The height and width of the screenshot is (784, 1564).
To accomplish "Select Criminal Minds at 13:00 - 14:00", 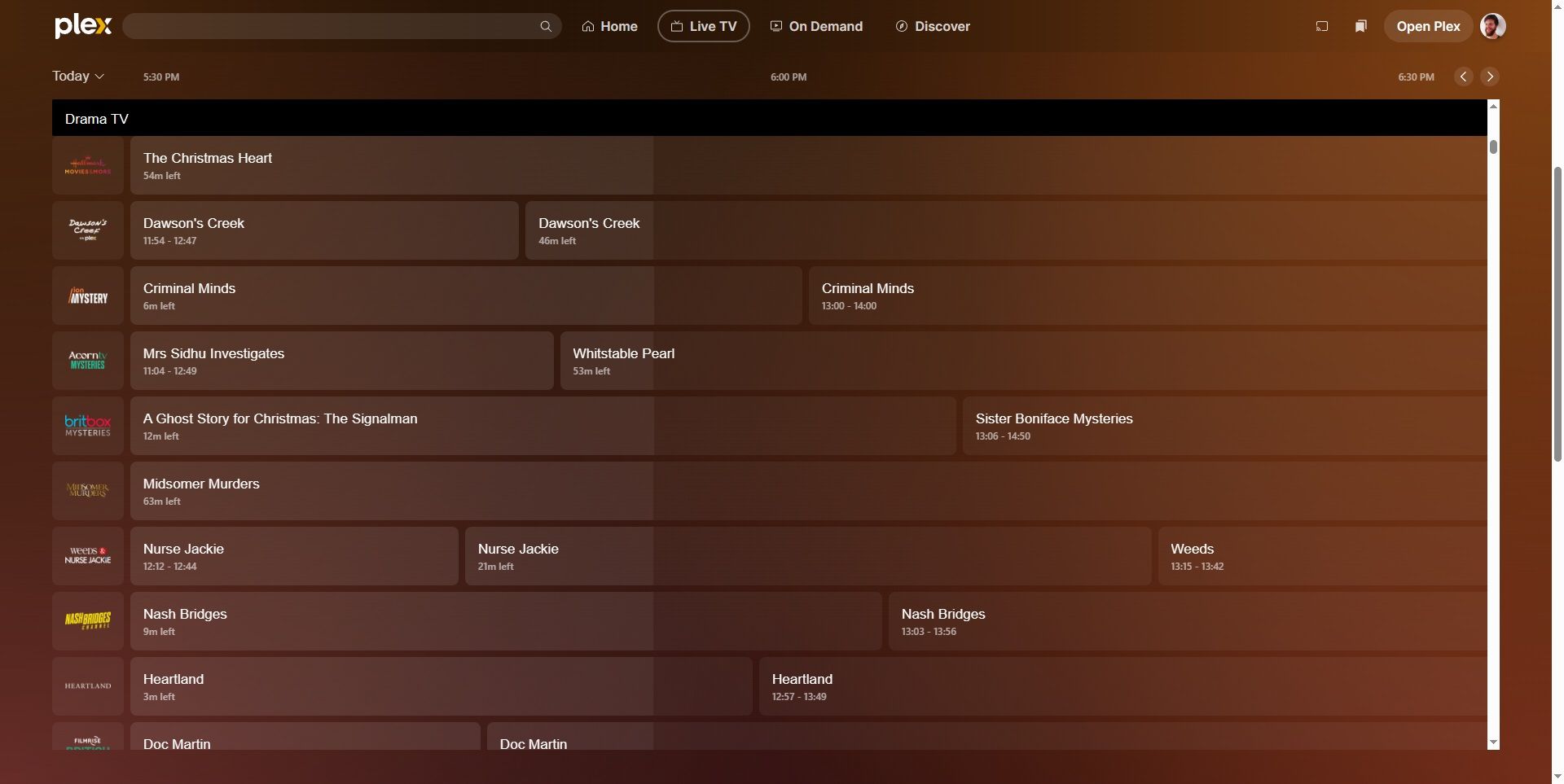I will (1148, 296).
